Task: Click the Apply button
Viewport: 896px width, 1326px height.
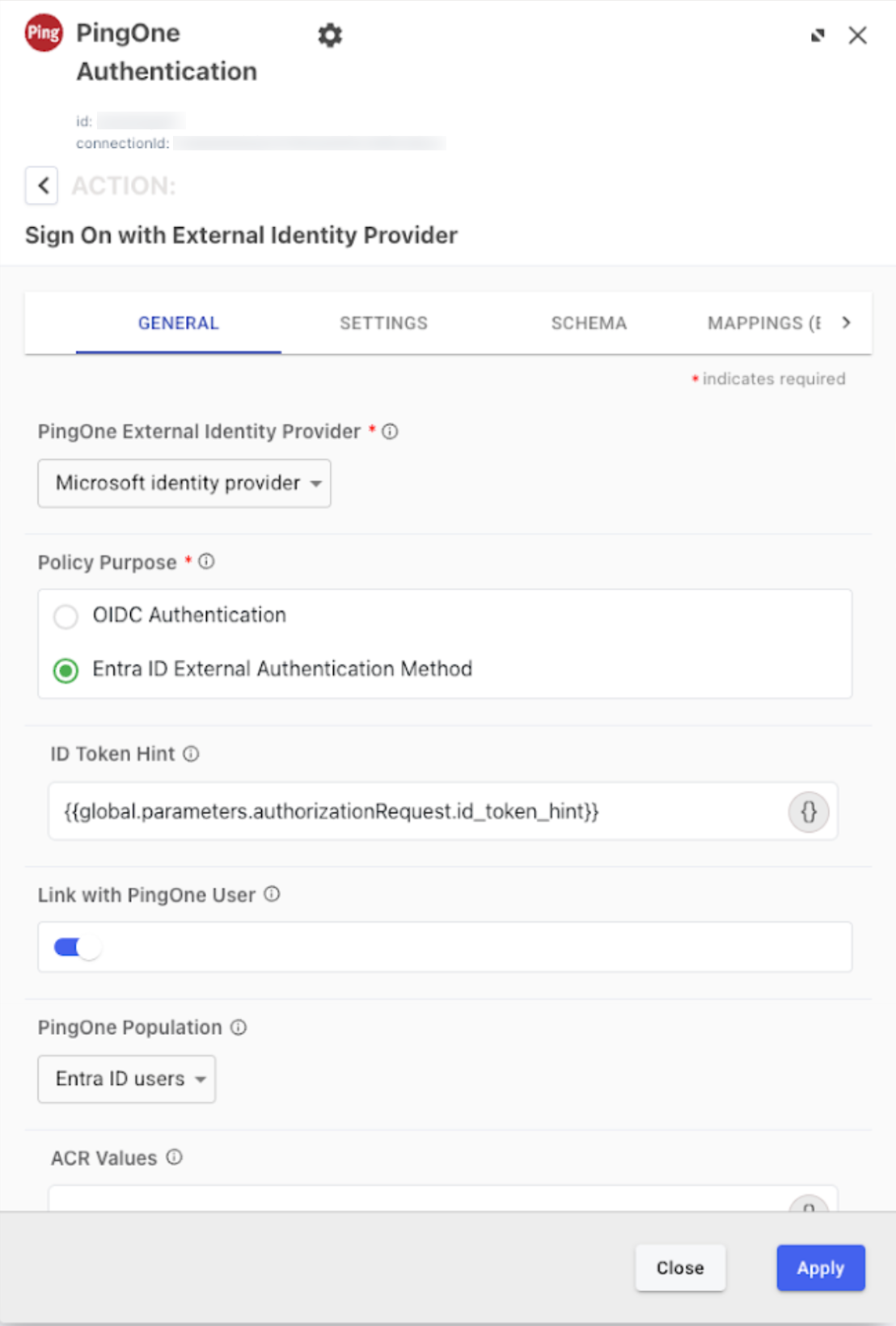Action: [820, 1268]
